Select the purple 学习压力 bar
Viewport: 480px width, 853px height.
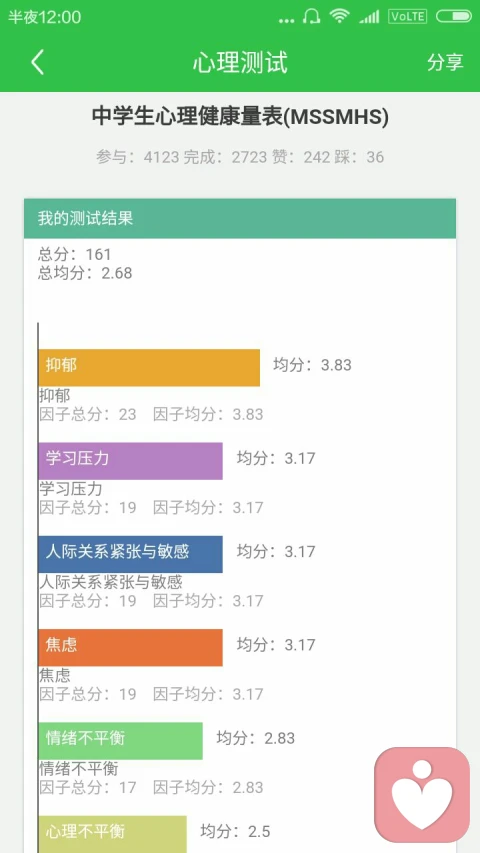pos(131,461)
